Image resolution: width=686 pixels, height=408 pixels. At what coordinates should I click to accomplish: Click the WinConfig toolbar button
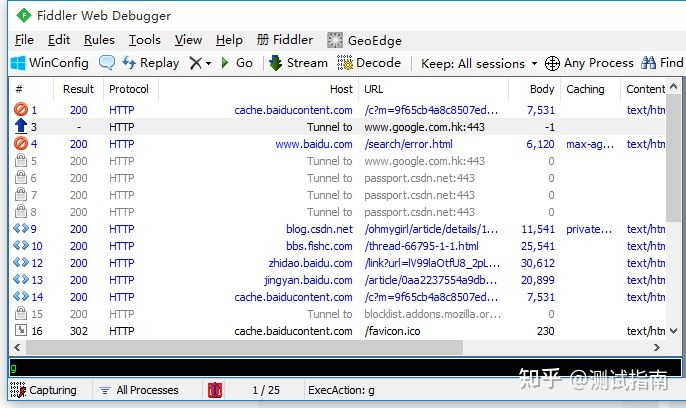[49, 63]
